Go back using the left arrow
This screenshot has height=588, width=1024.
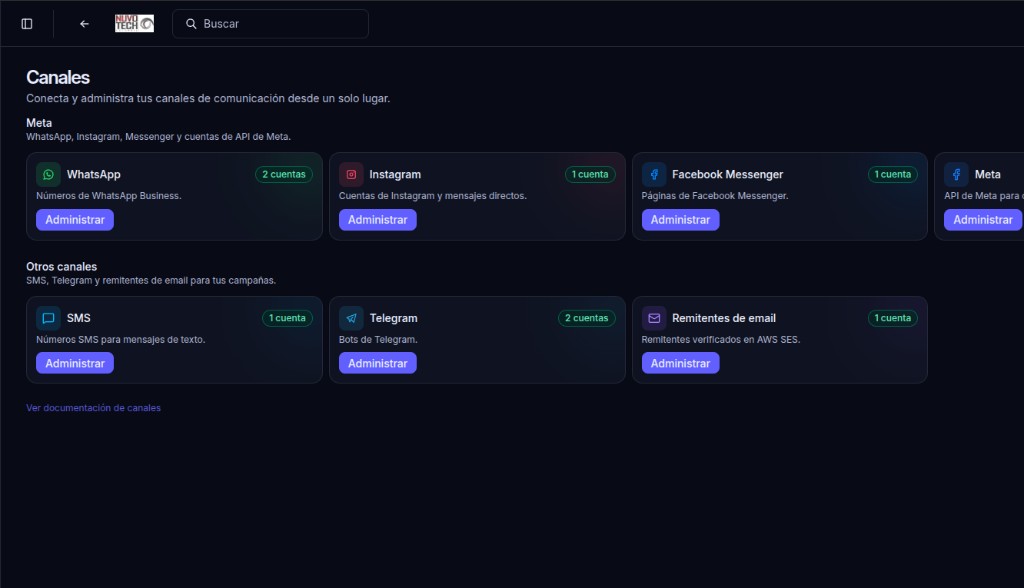tap(84, 24)
